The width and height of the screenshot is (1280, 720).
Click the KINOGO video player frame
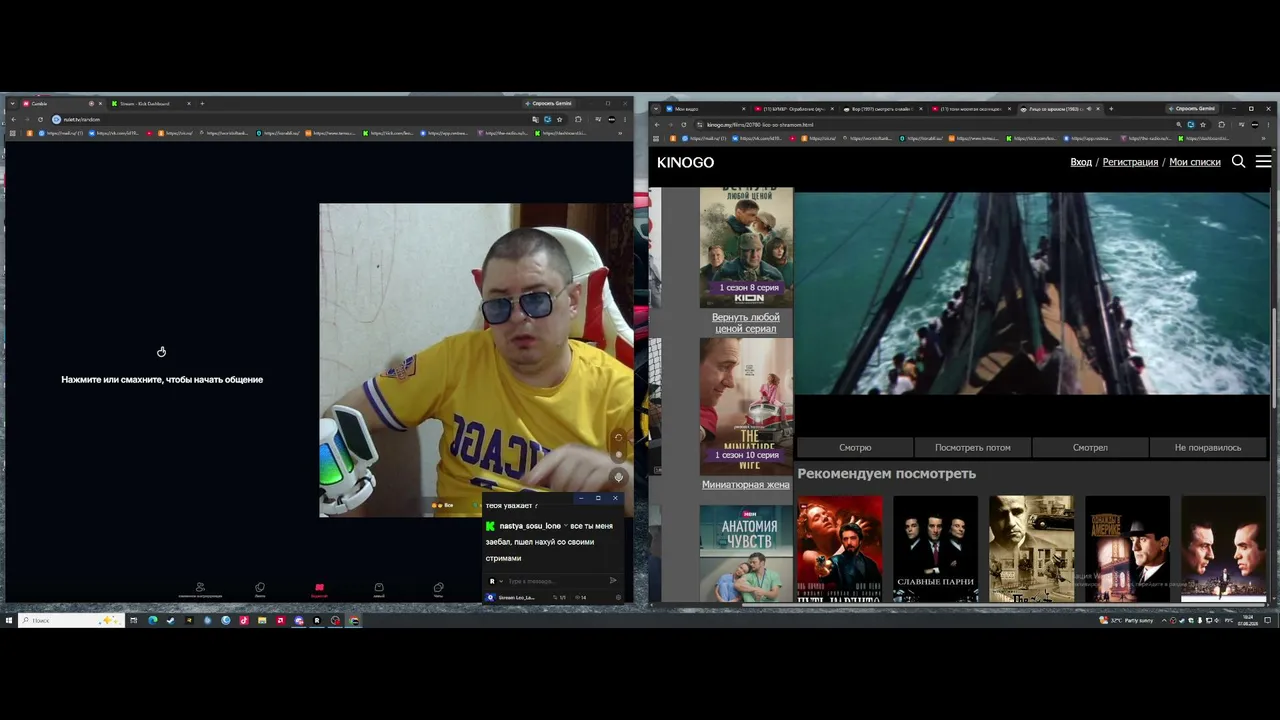tap(1032, 294)
